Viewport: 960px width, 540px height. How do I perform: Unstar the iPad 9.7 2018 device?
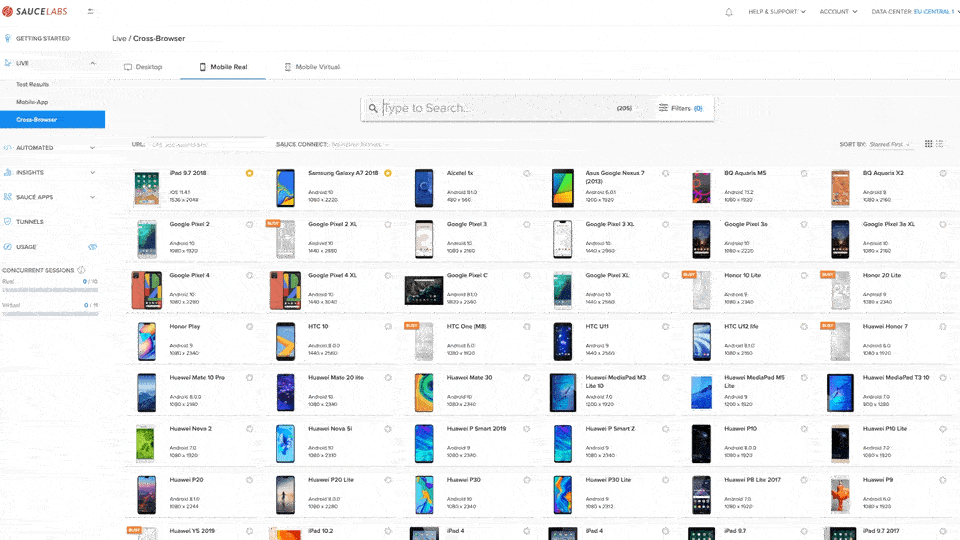[249, 173]
